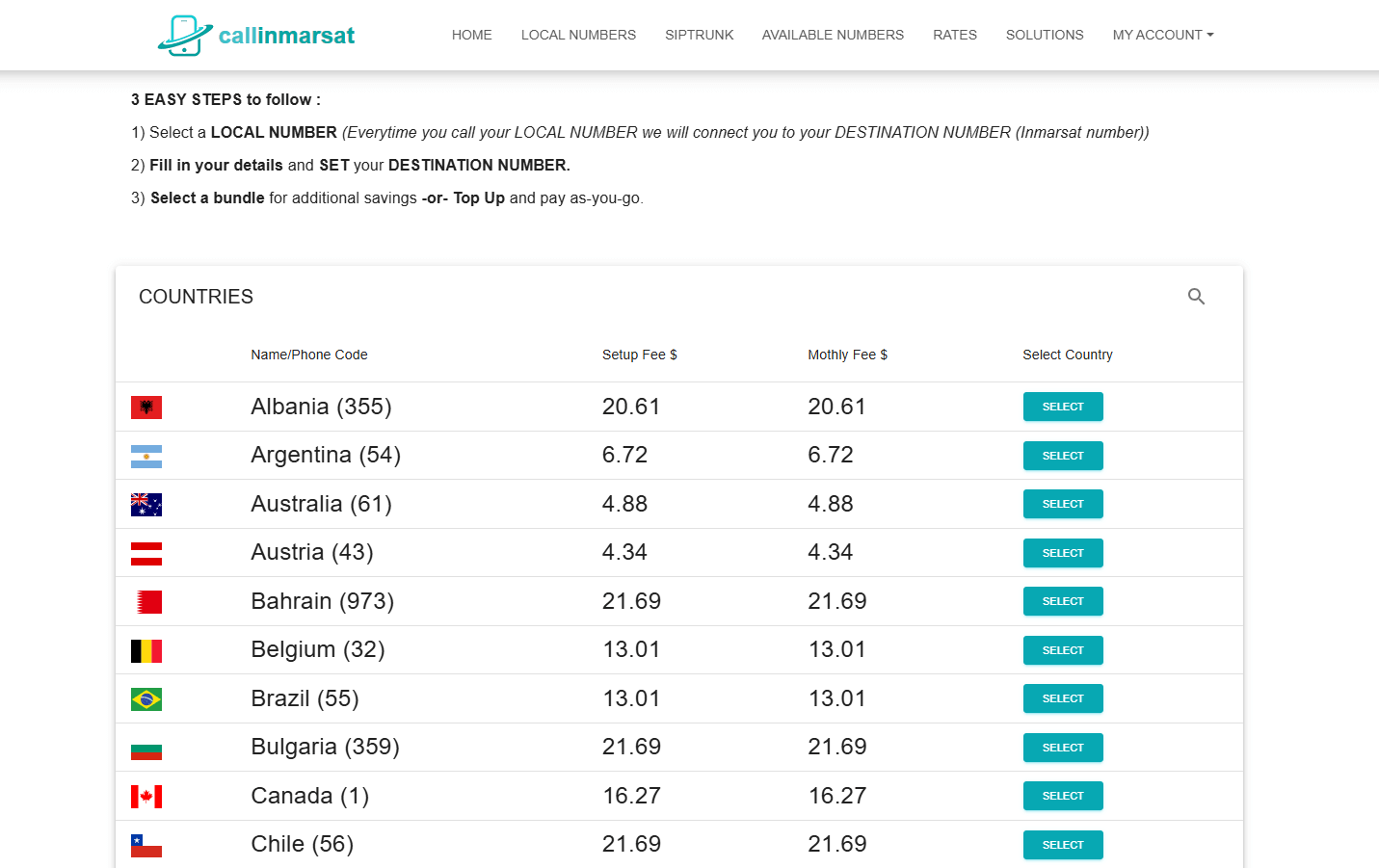This screenshot has height=868, width=1379.
Task: Select Brazil as country
Action: pyautogui.click(x=1063, y=698)
